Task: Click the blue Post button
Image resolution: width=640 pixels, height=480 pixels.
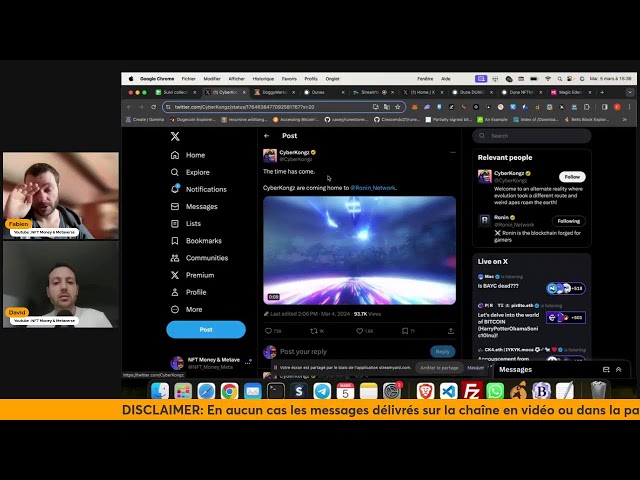Action: coord(206,329)
